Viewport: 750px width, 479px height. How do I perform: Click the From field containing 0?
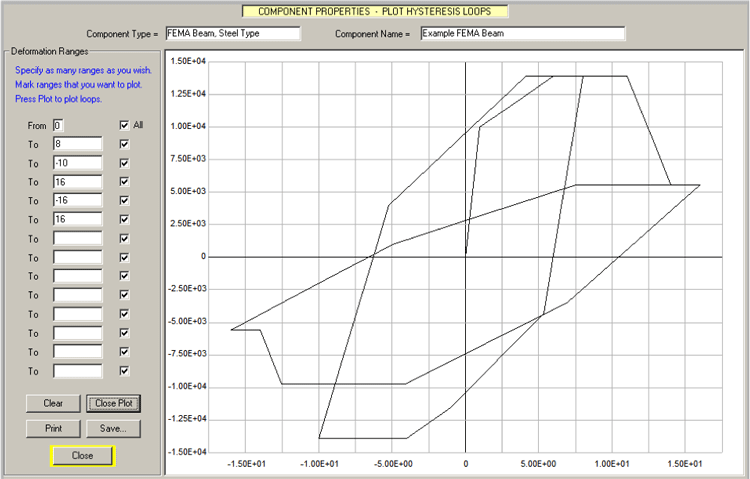(58, 125)
